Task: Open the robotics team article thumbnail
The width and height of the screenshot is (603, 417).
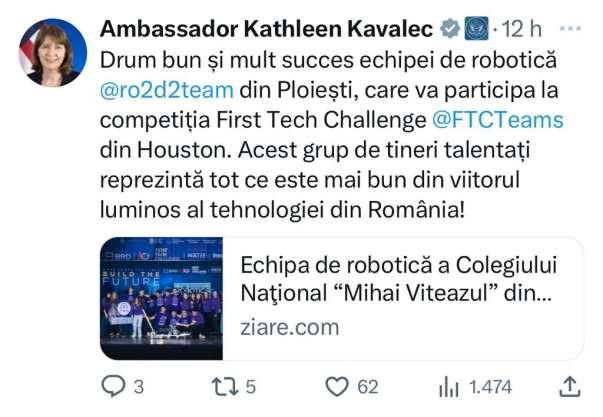Action: [x=162, y=299]
